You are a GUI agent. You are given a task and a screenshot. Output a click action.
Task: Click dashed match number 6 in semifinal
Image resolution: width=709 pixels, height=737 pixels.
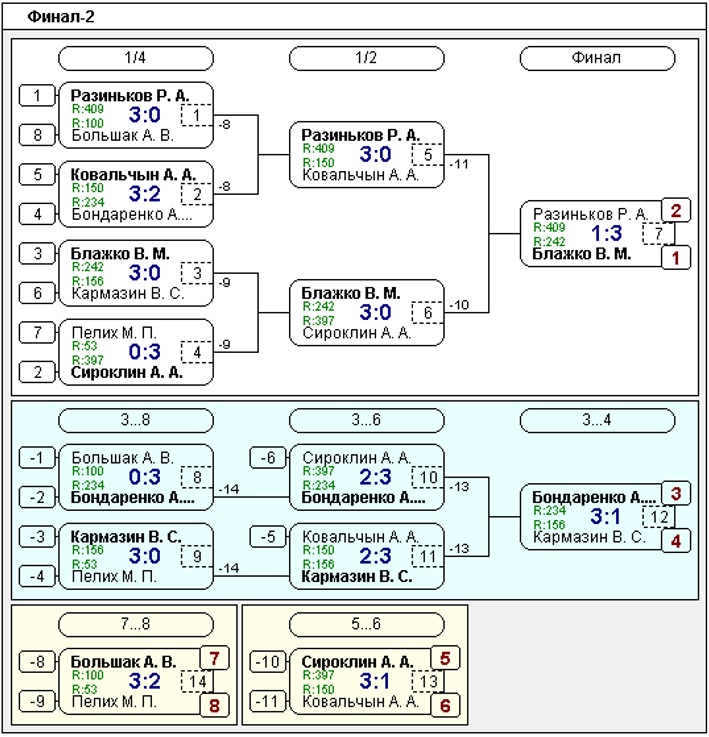[x=428, y=313]
